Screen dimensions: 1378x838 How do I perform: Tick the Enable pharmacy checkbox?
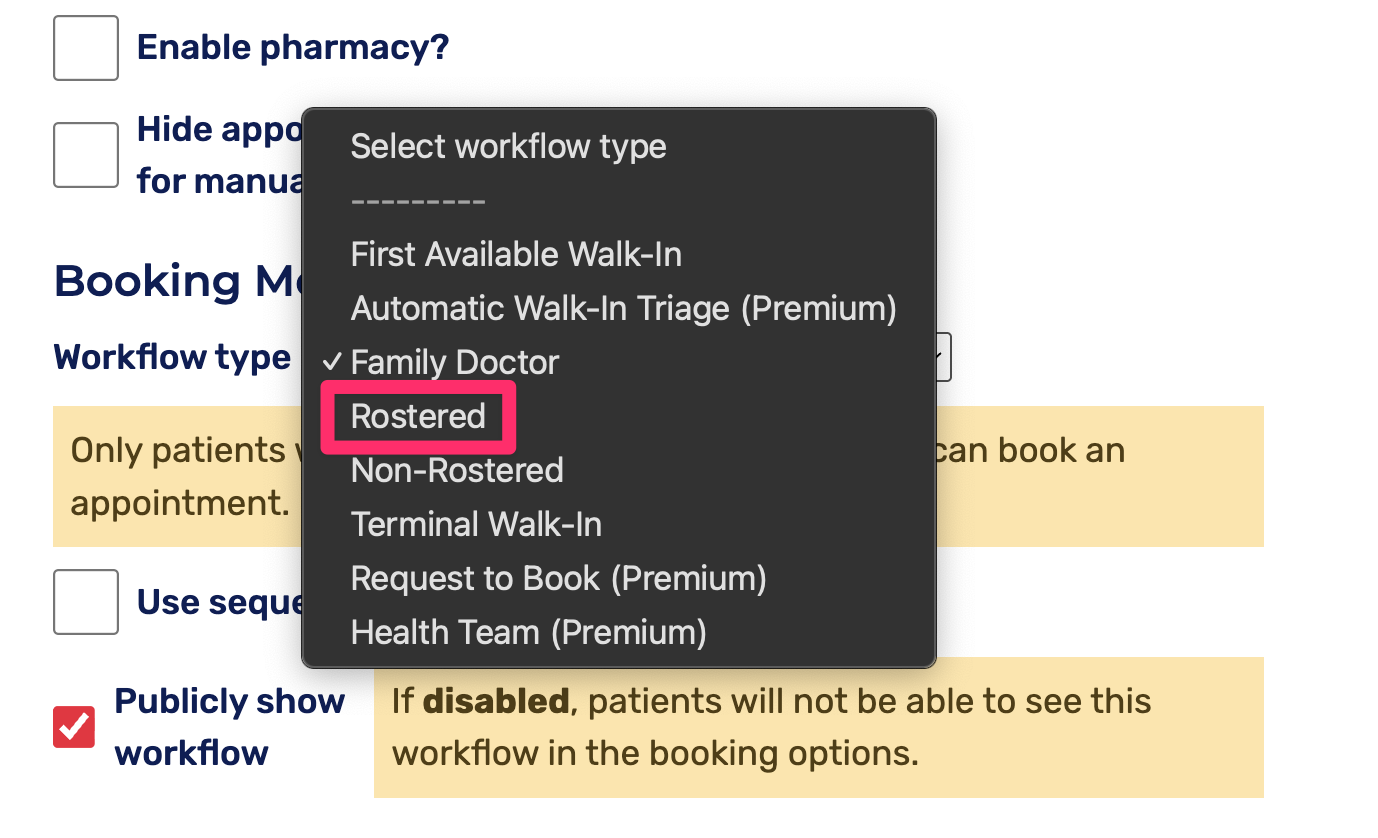point(86,48)
